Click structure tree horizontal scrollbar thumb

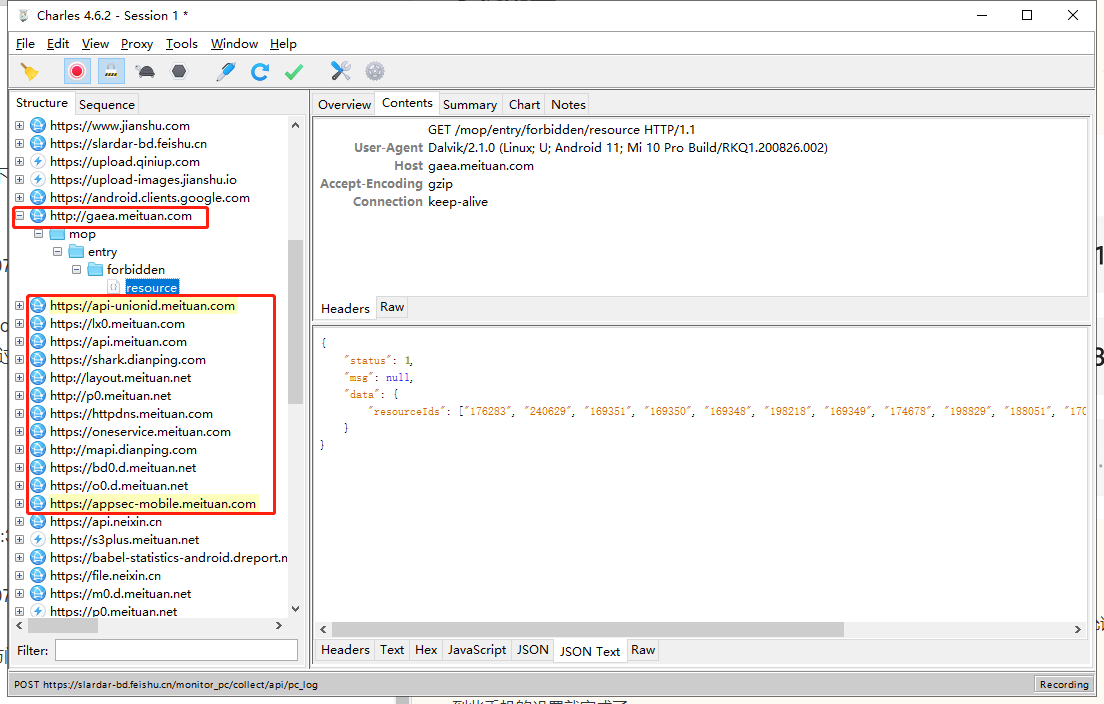[x=63, y=625]
